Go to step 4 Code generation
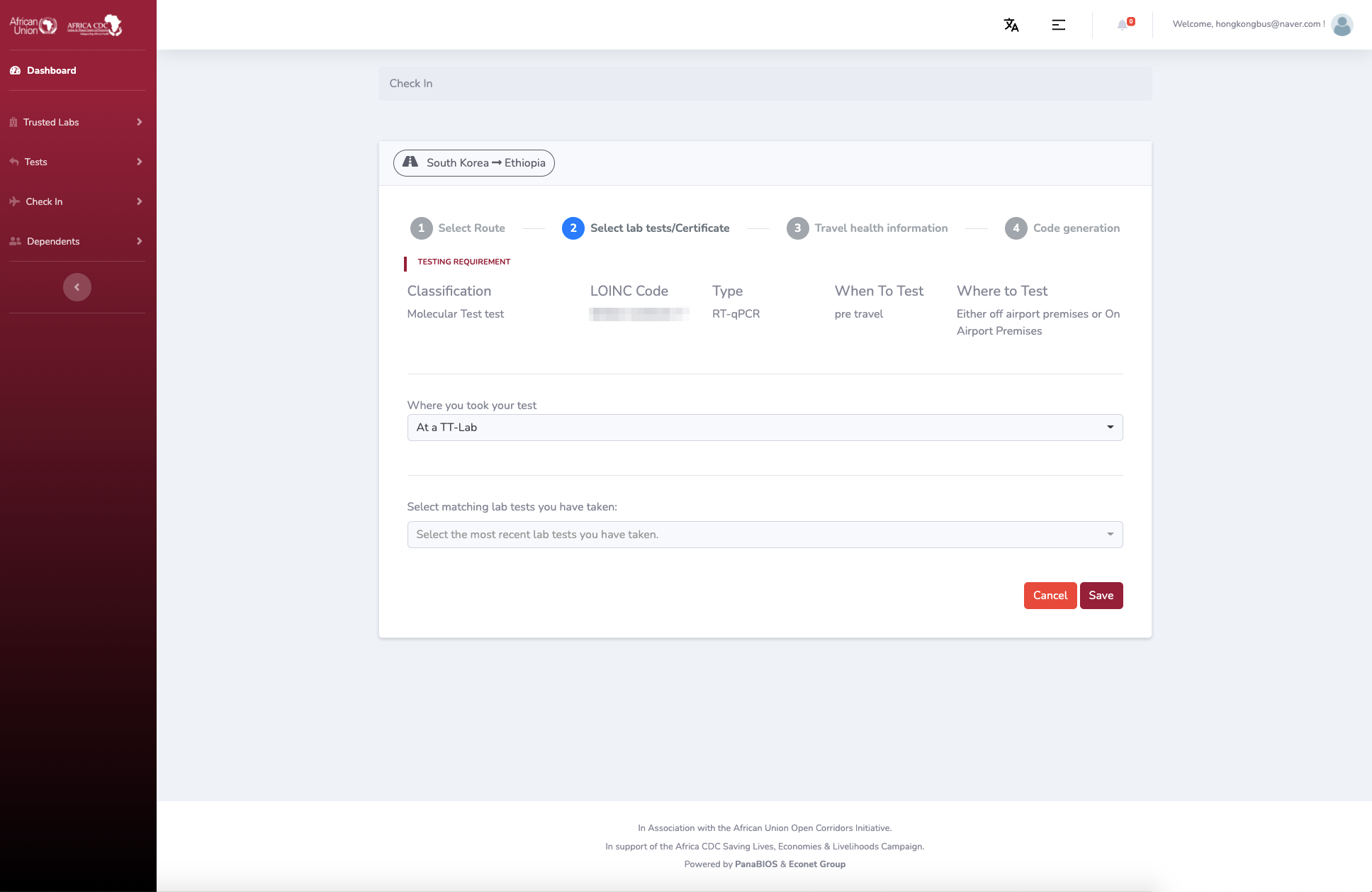This screenshot has width=1372, height=892. point(1062,228)
